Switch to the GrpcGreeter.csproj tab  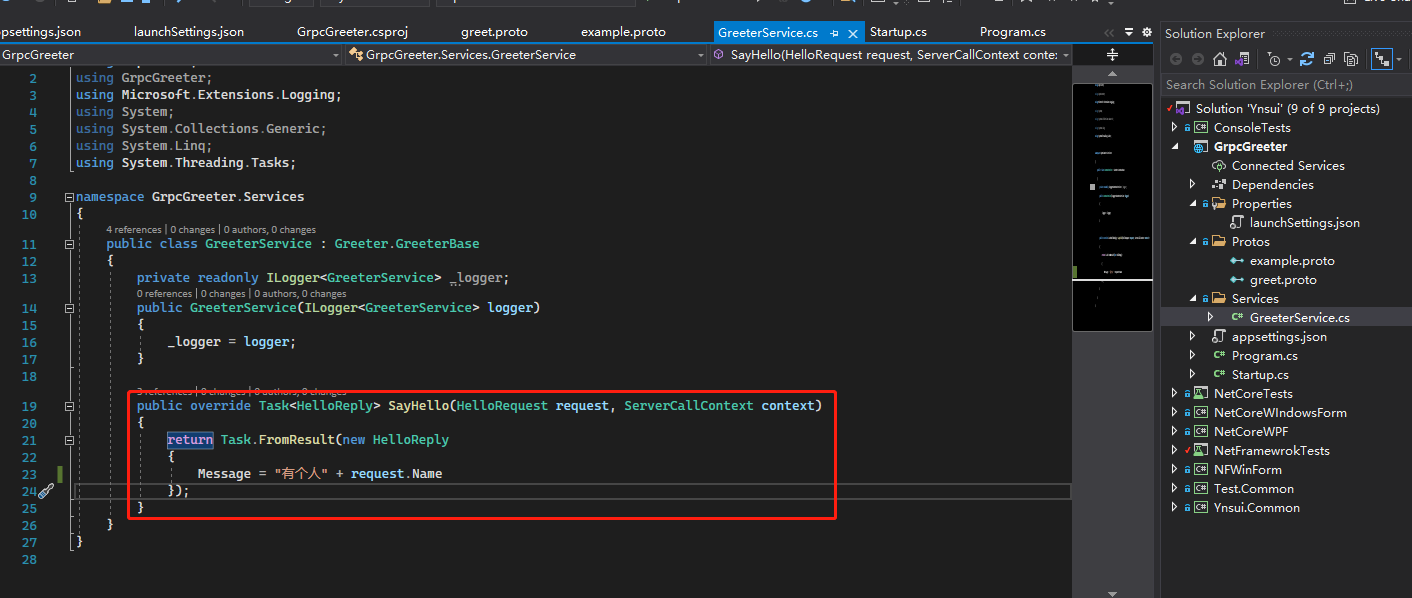tap(354, 32)
